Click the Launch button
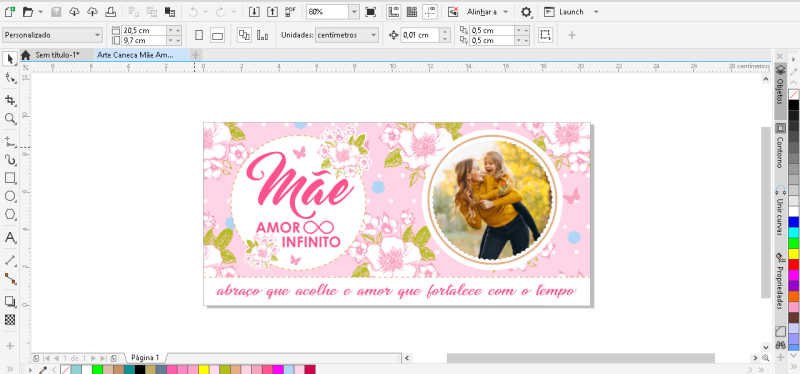The image size is (800, 374). pos(564,12)
